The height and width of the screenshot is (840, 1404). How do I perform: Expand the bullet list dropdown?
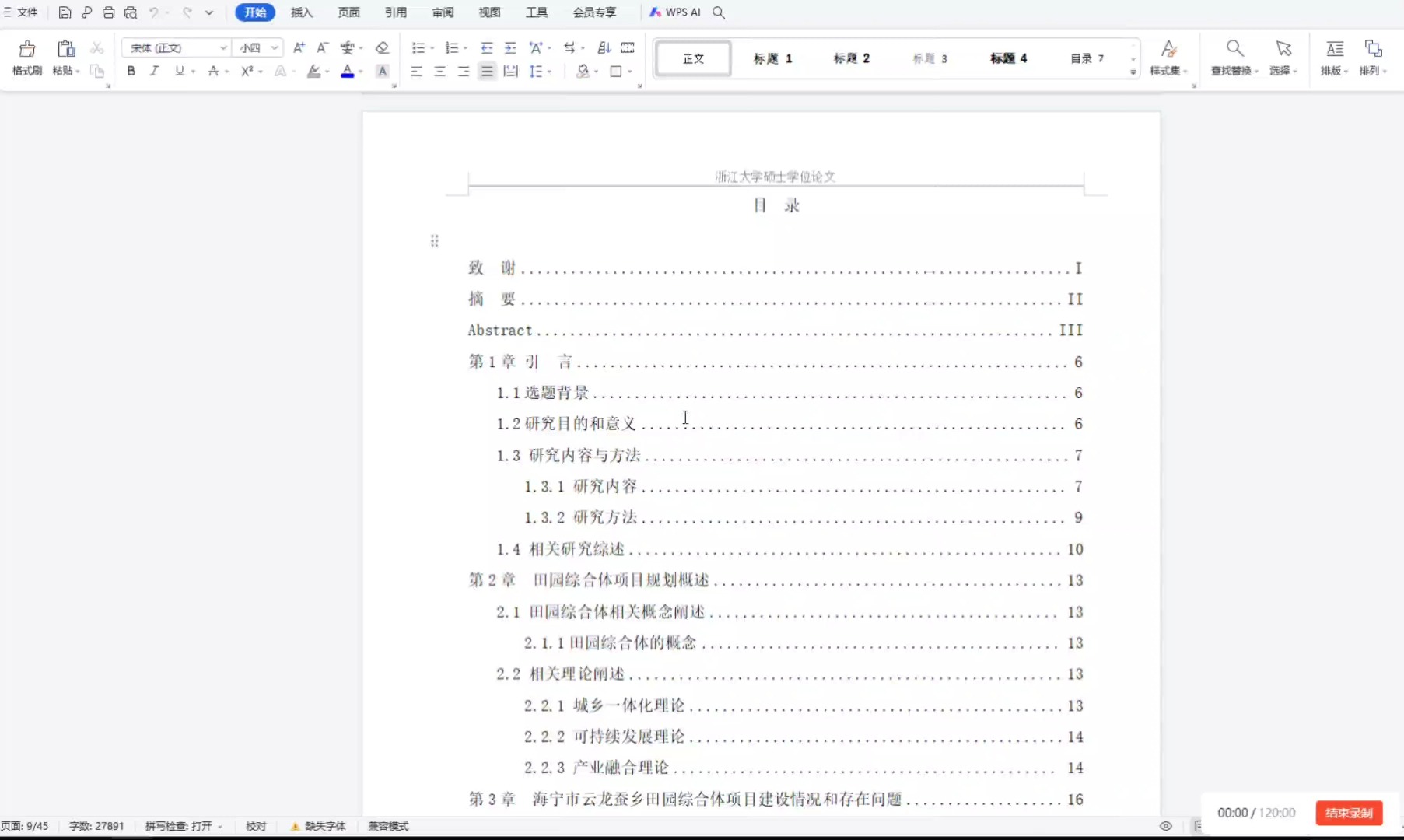coord(432,49)
